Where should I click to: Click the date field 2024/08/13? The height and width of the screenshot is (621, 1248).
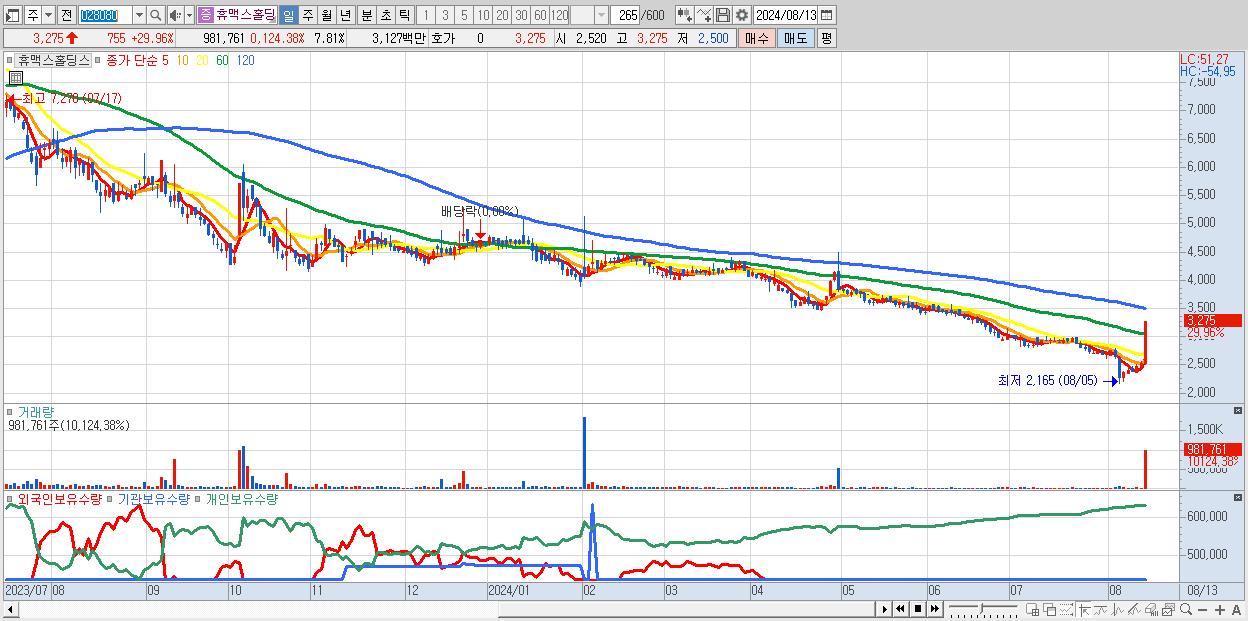[x=786, y=15]
